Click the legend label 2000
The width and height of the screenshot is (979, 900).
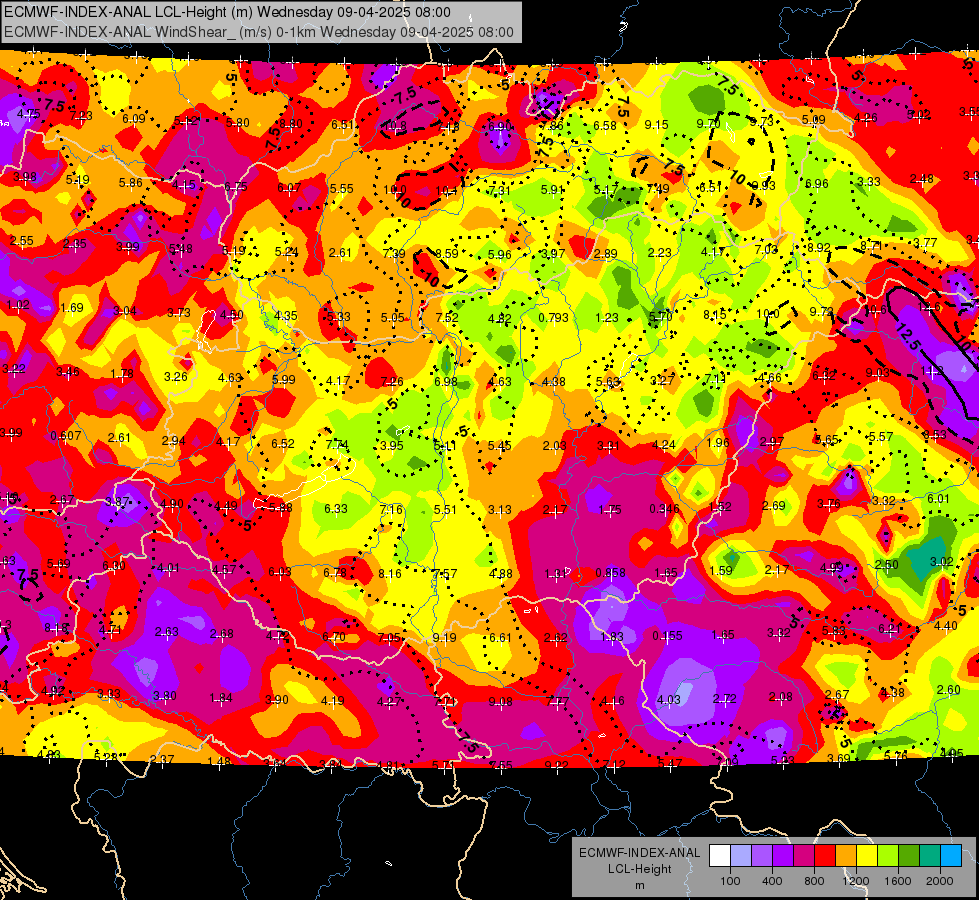939,881
